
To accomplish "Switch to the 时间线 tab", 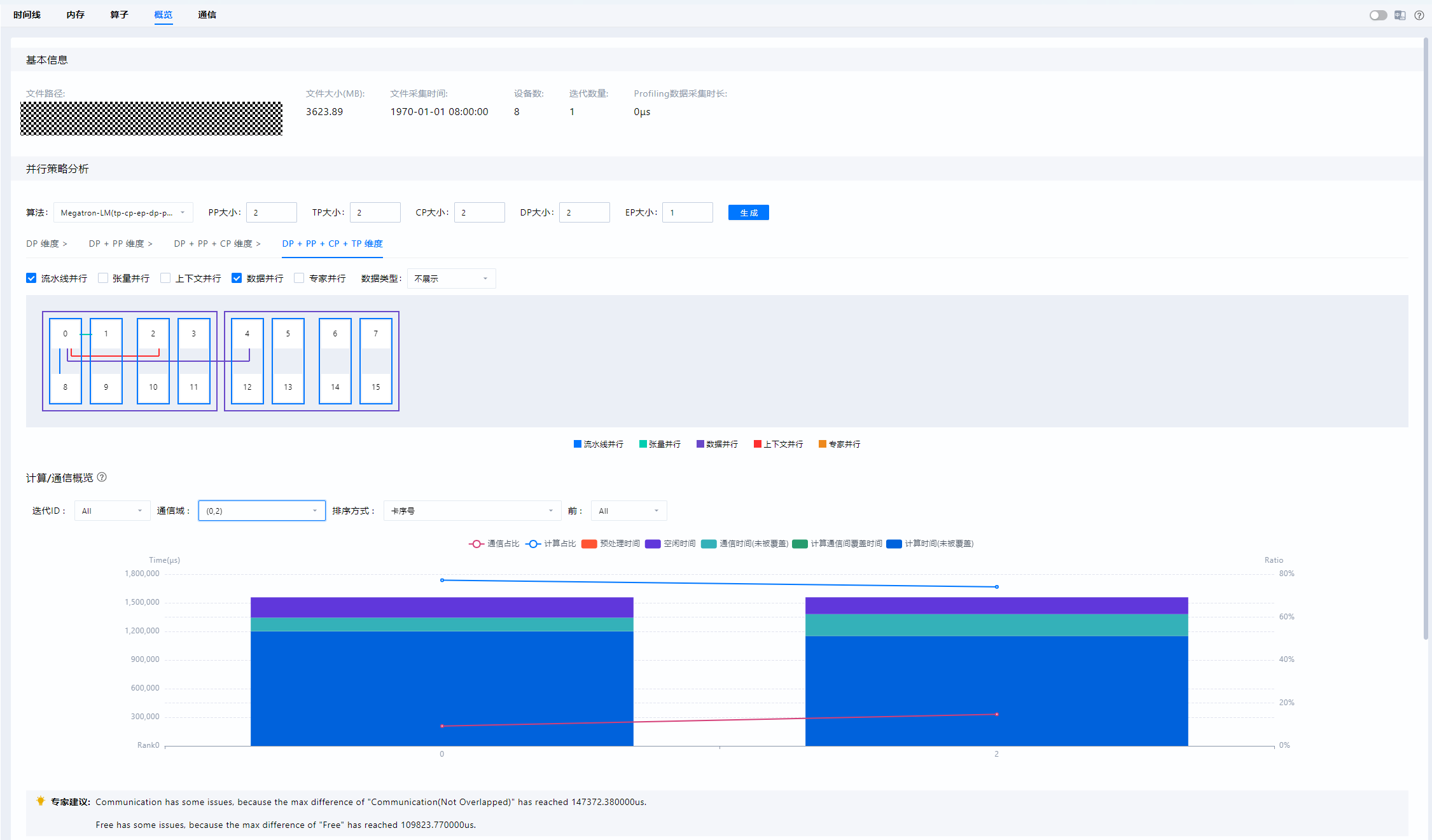I will pos(27,15).
